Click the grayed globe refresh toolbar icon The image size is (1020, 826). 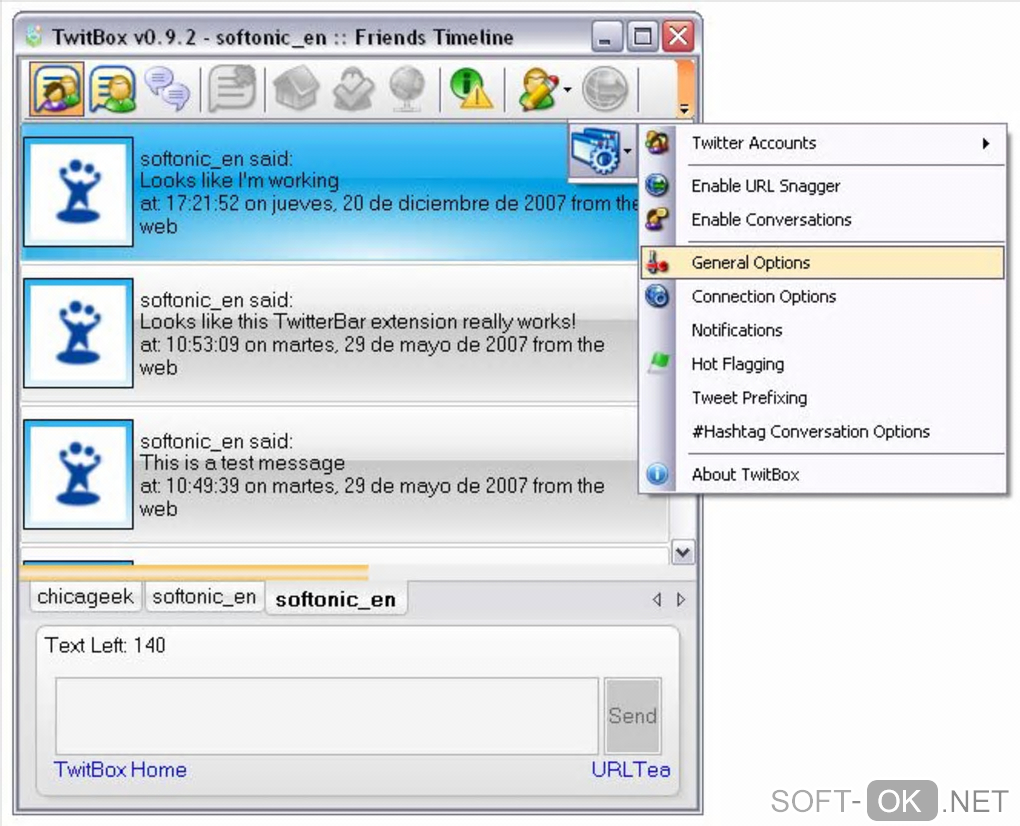click(605, 89)
